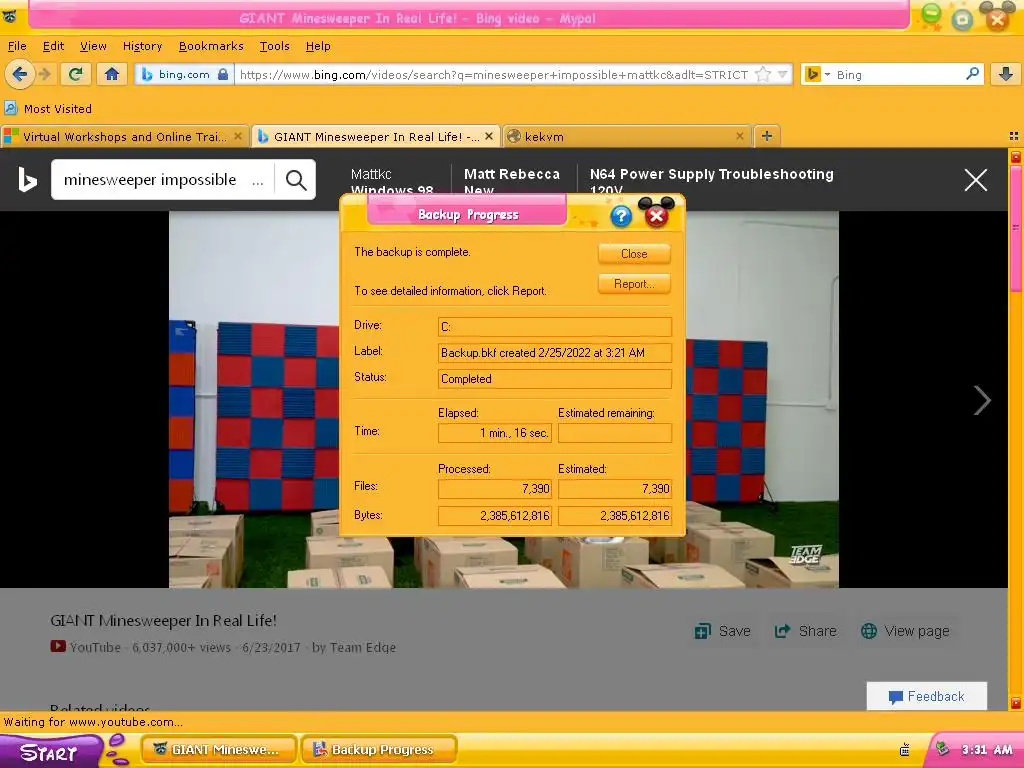The image size is (1024, 768).
Task: Open the Tools menu
Action: click(x=274, y=46)
